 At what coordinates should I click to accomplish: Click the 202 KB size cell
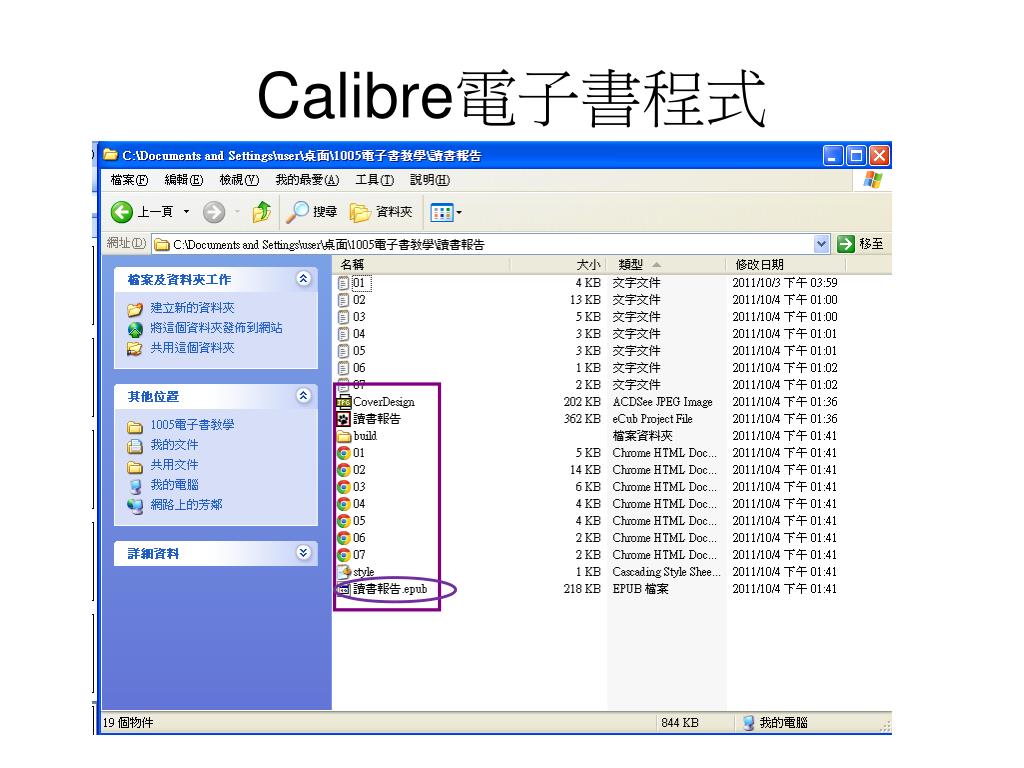coord(582,402)
